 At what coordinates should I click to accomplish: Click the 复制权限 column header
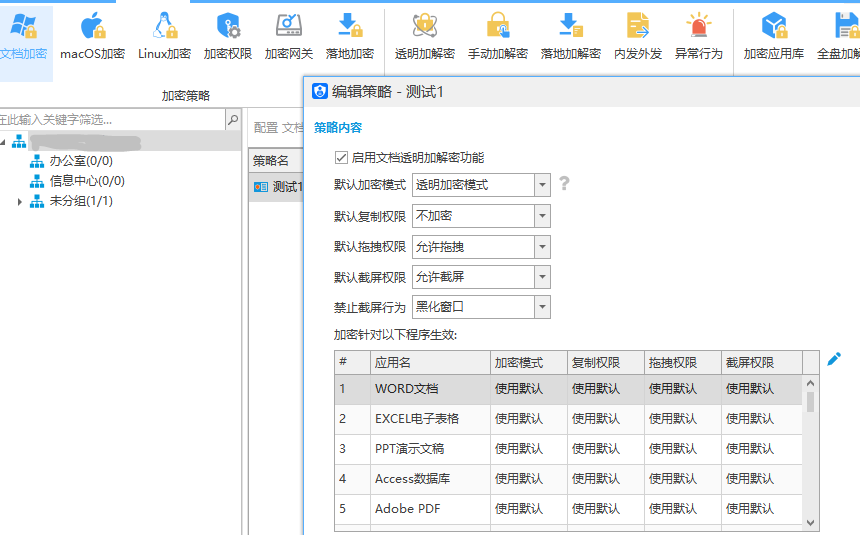pyautogui.click(x=606, y=363)
